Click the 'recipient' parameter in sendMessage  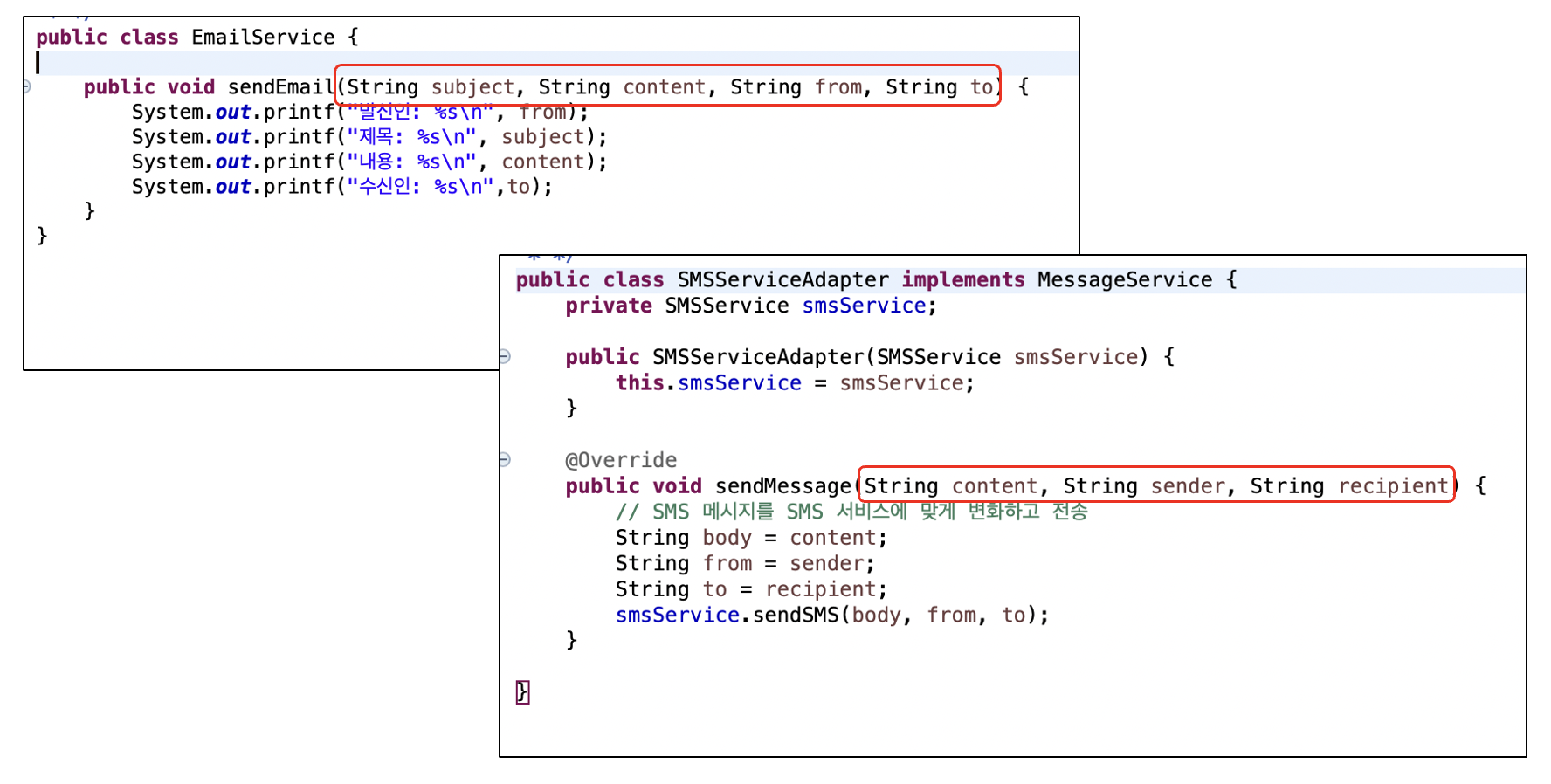pyautogui.click(x=1393, y=486)
